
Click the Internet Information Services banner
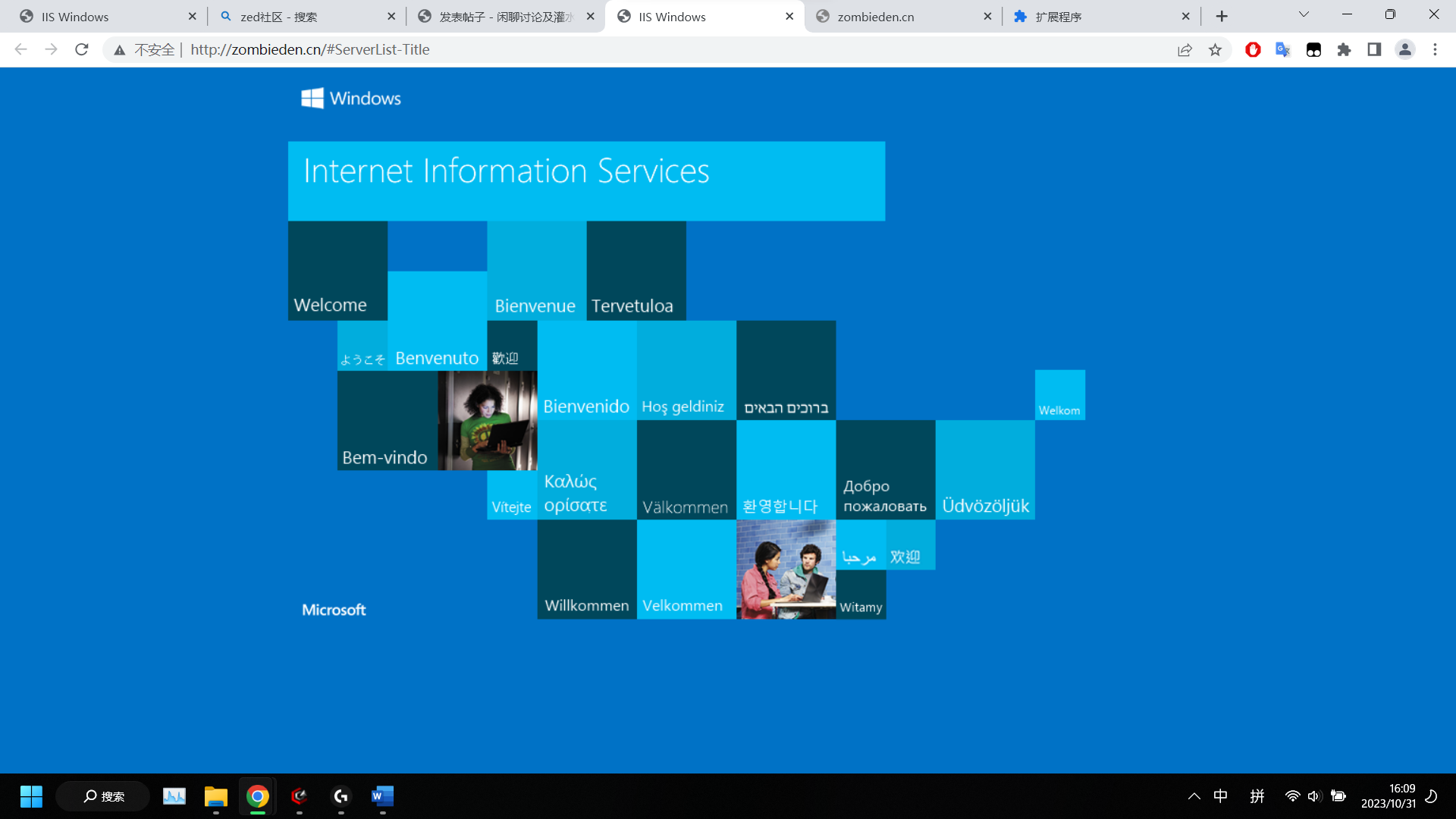(586, 181)
